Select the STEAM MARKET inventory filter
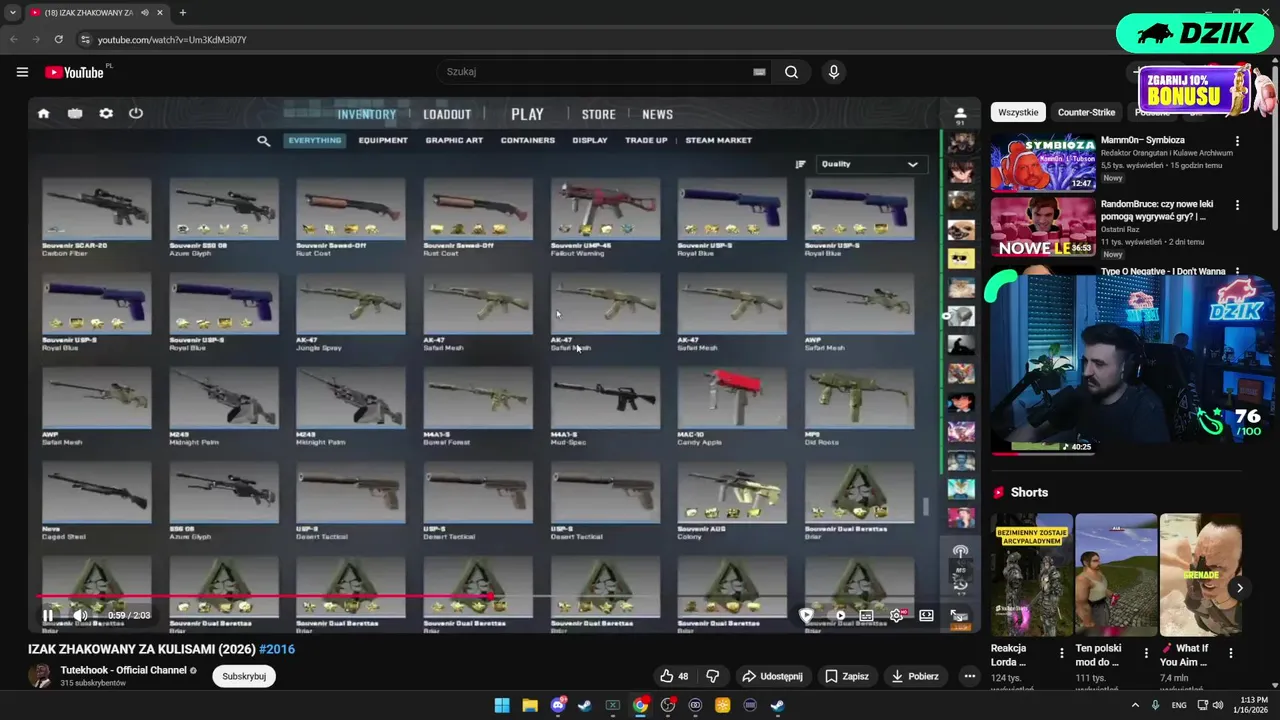 click(x=718, y=140)
